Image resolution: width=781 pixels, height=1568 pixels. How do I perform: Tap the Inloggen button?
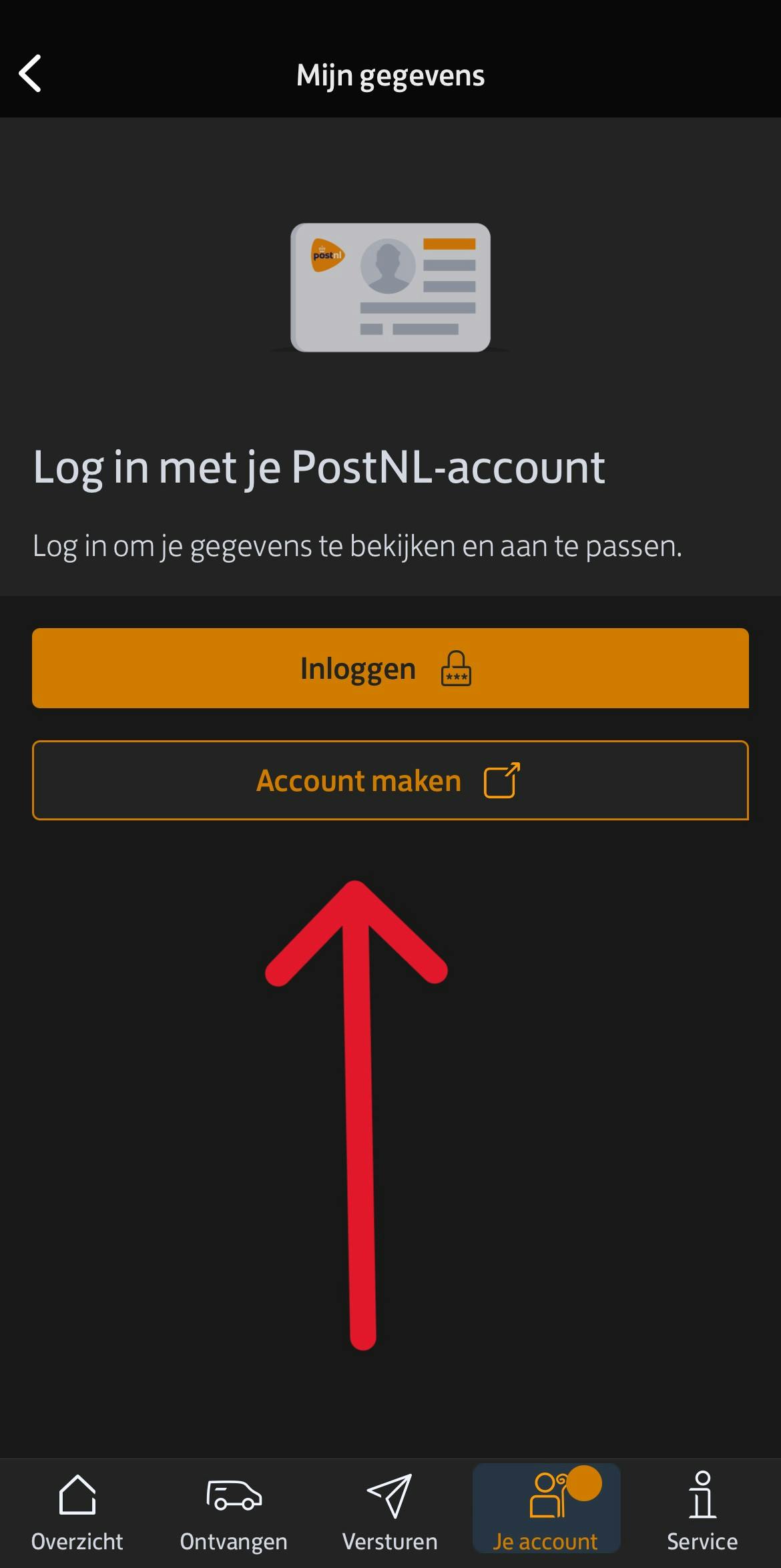(390, 668)
